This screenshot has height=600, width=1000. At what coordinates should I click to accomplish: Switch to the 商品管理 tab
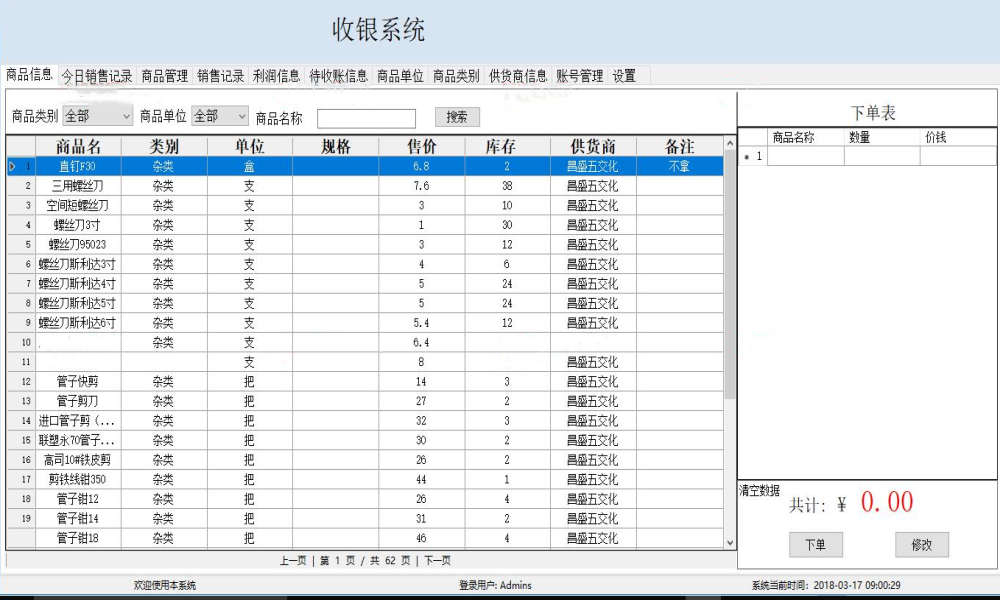point(165,77)
